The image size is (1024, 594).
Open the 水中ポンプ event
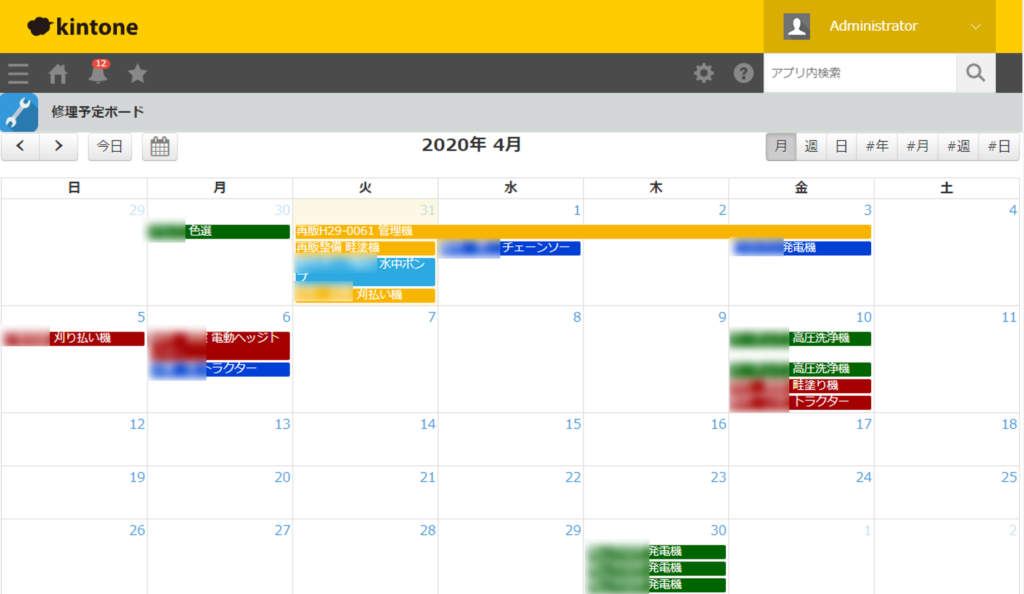tap(364, 272)
